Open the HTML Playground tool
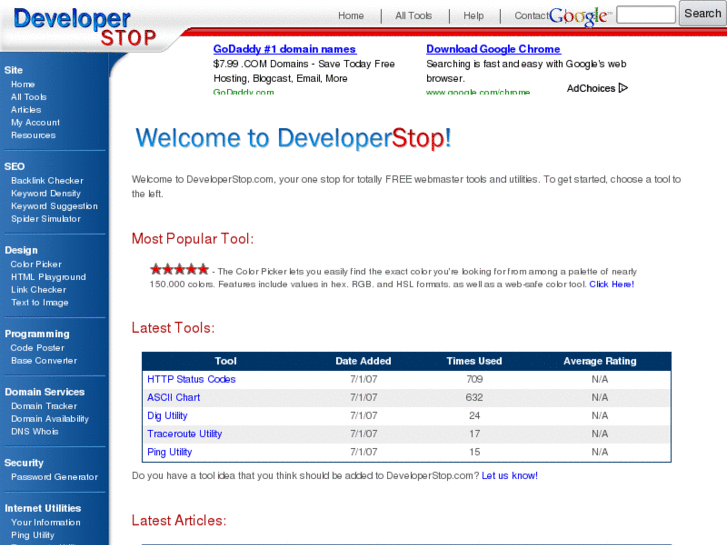This screenshot has width=727, height=545. (49, 277)
